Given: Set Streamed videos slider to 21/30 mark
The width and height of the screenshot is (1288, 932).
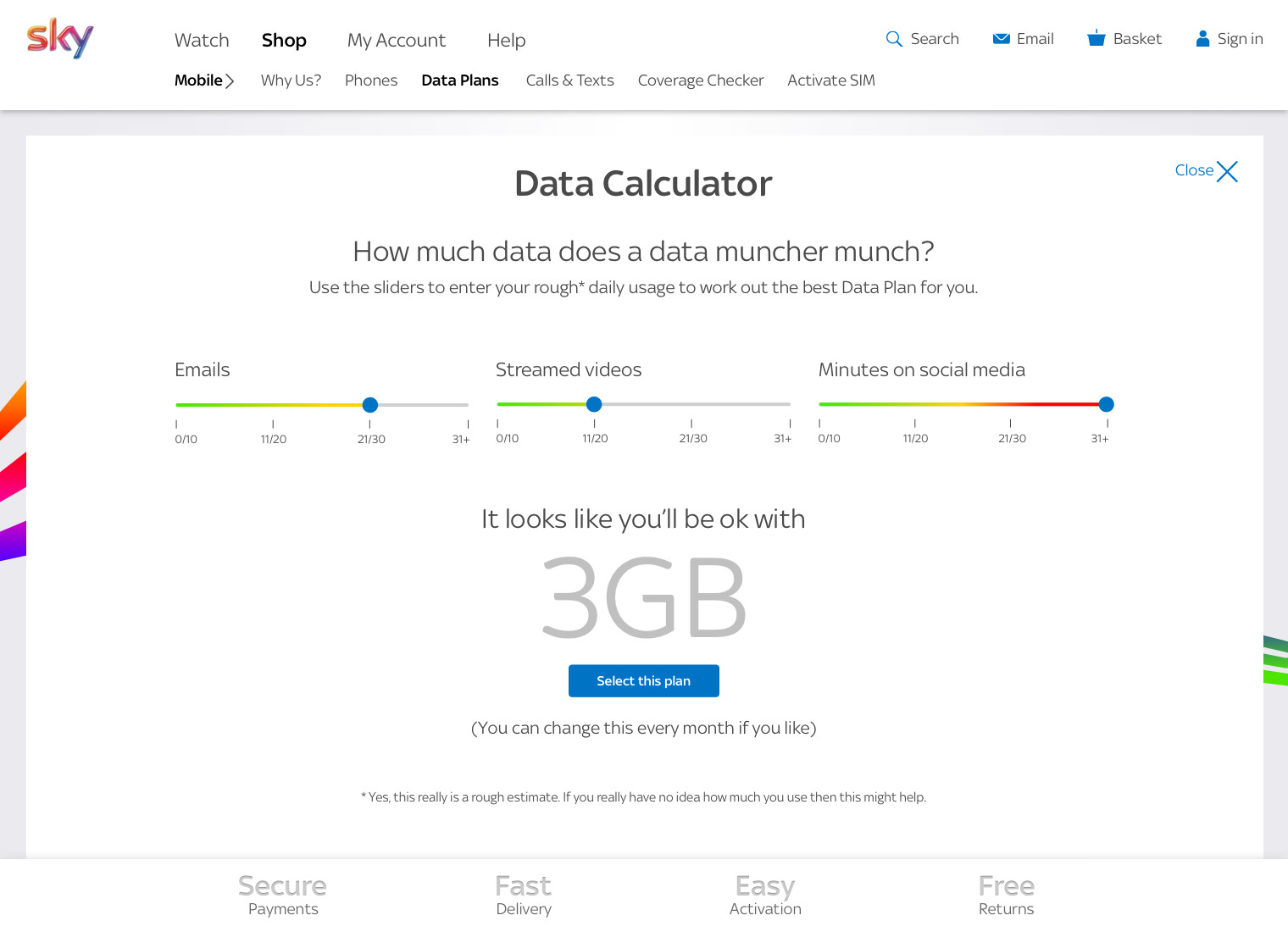Looking at the screenshot, I should 692,404.
